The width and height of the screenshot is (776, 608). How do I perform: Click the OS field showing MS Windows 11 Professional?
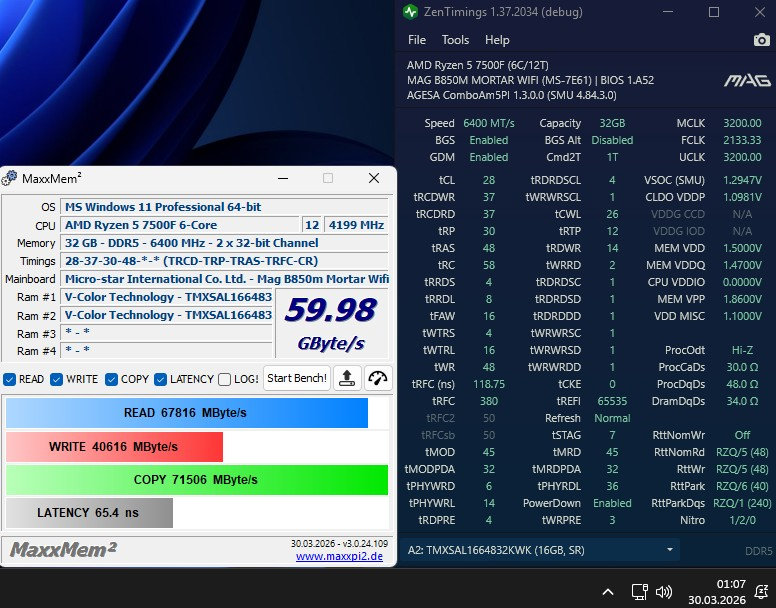224,207
